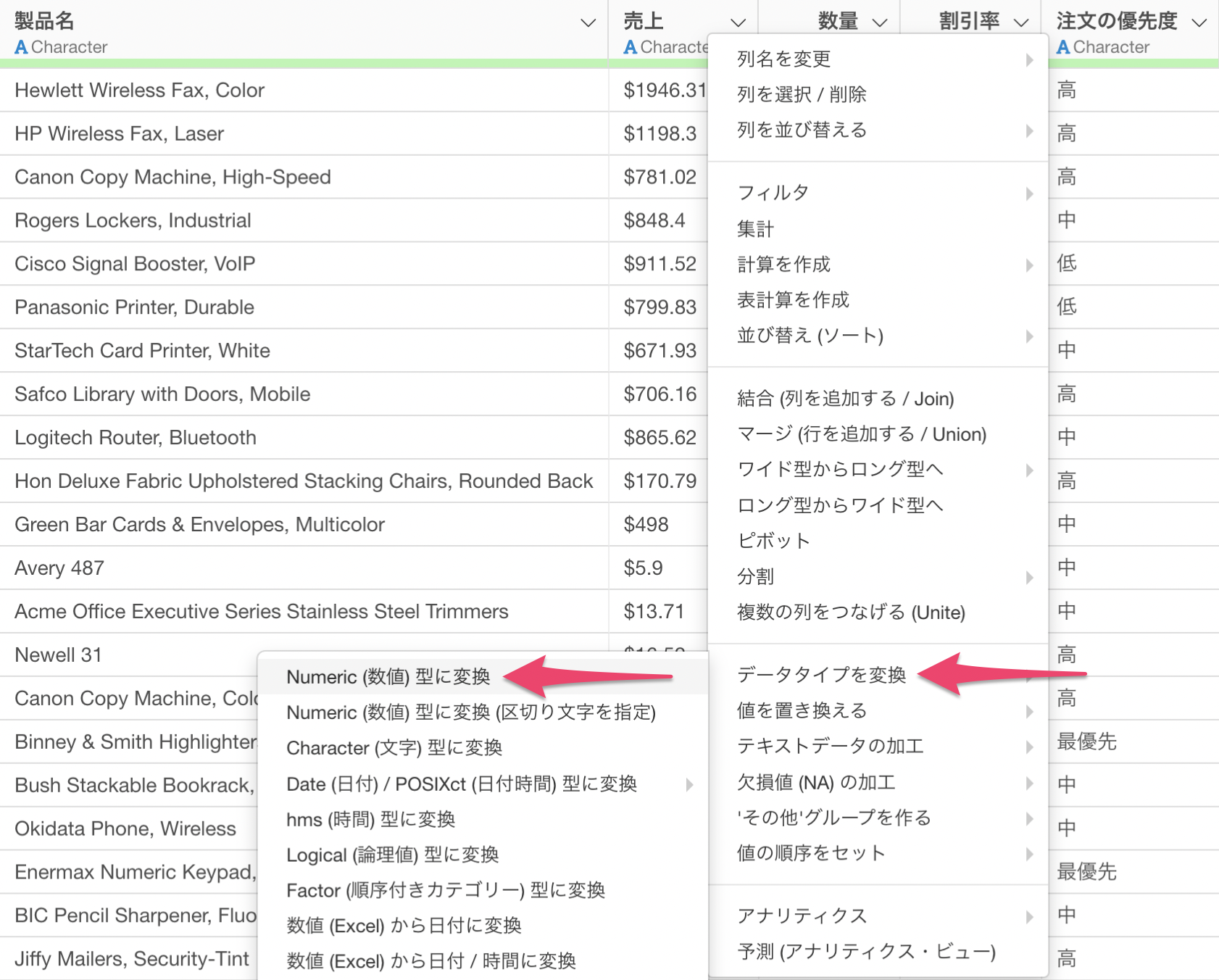Viewport: 1219px width, 980px height.
Task: Select cell Hewlett Wireless Fax, Color
Action: [x=139, y=91]
